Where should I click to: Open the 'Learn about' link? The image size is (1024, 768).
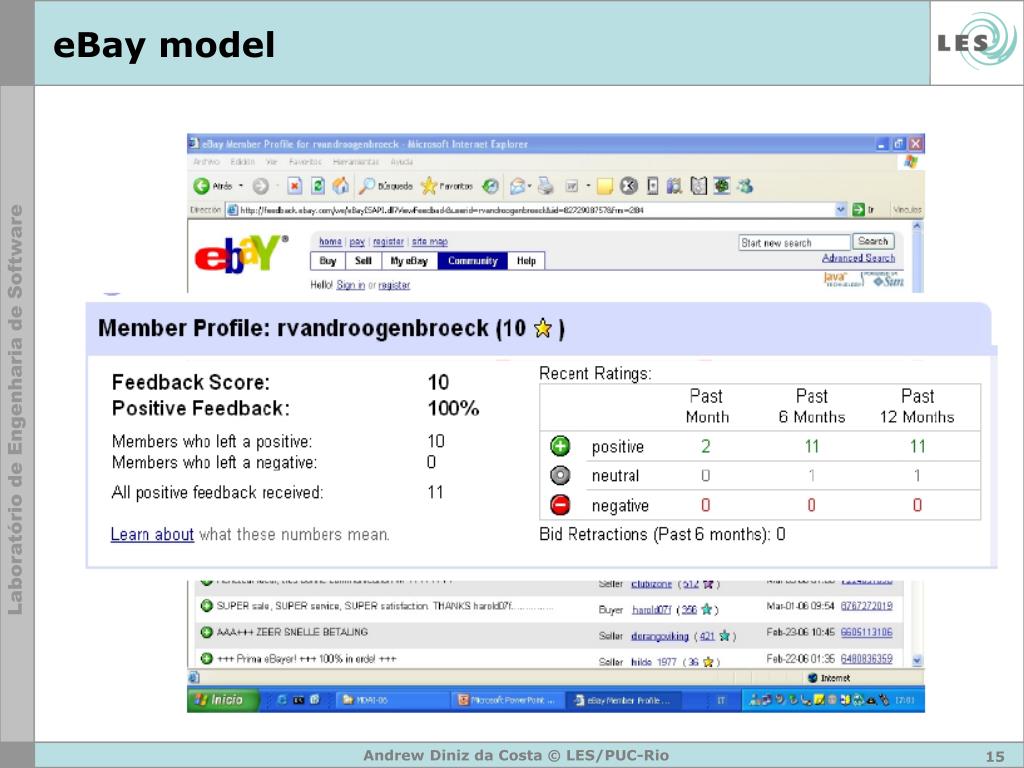pyautogui.click(x=152, y=534)
